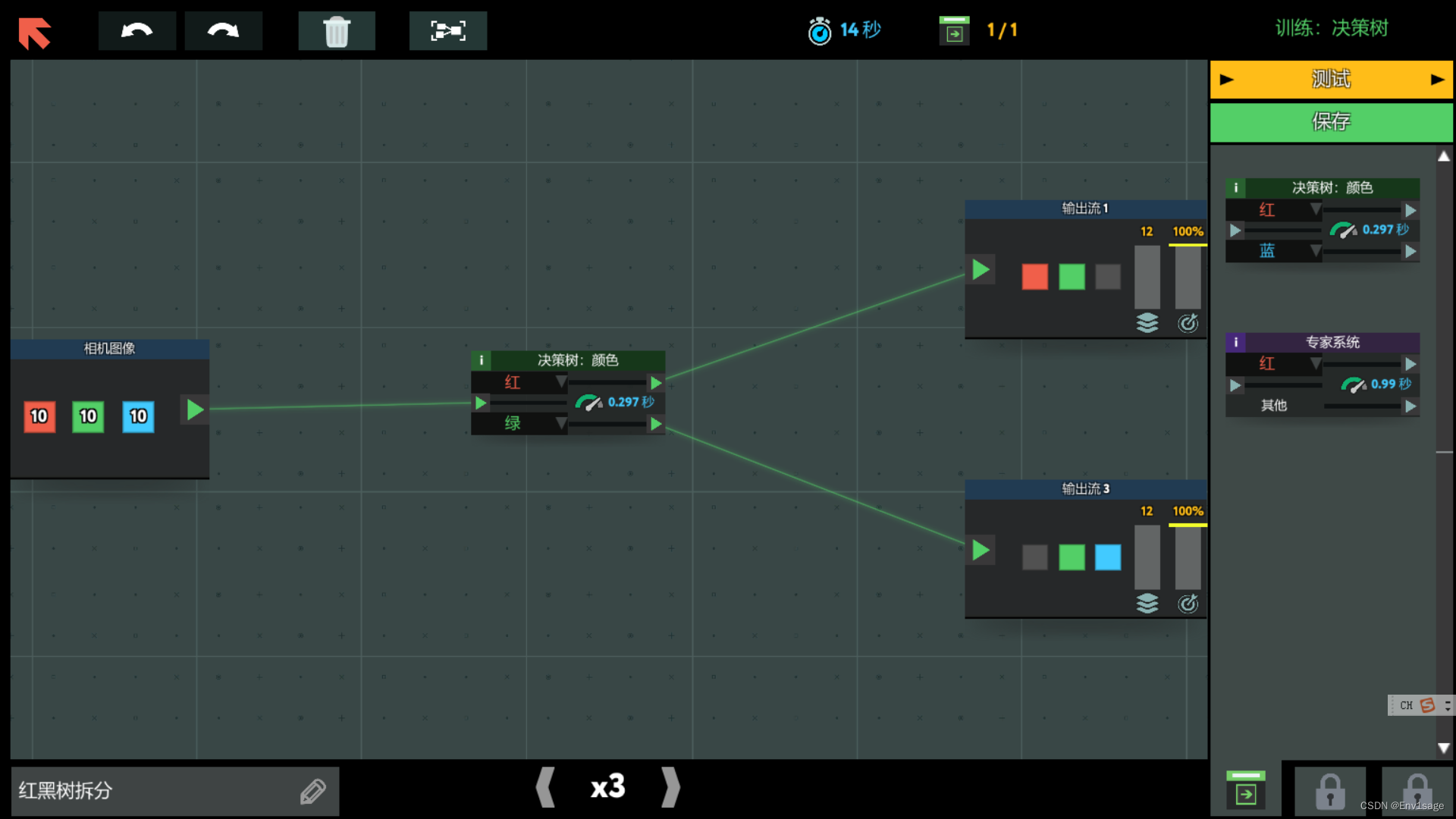This screenshot has height=819, width=1456.
Task: Click the undo arrow button
Action: [137, 31]
